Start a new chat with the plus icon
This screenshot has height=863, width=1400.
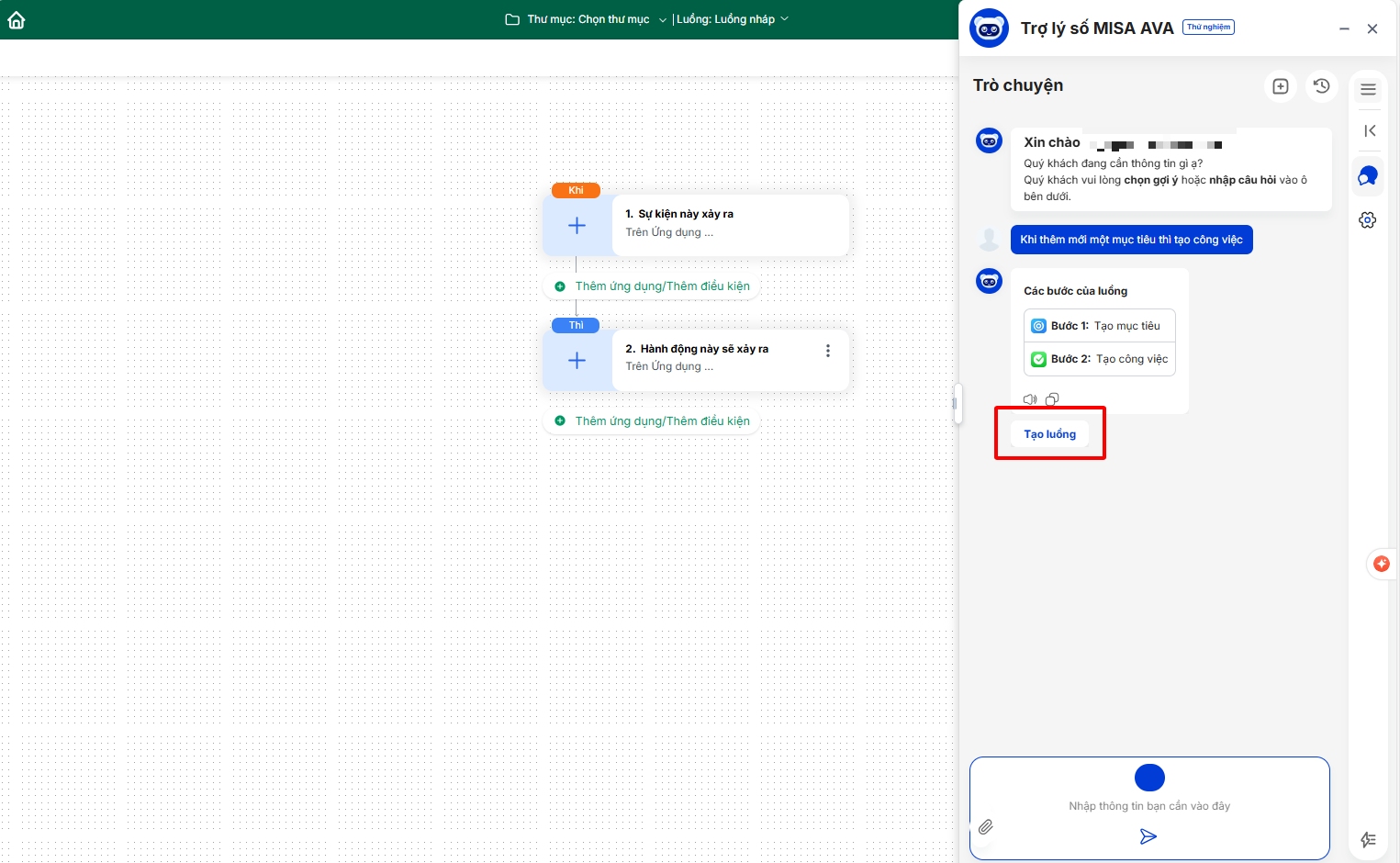1281,86
